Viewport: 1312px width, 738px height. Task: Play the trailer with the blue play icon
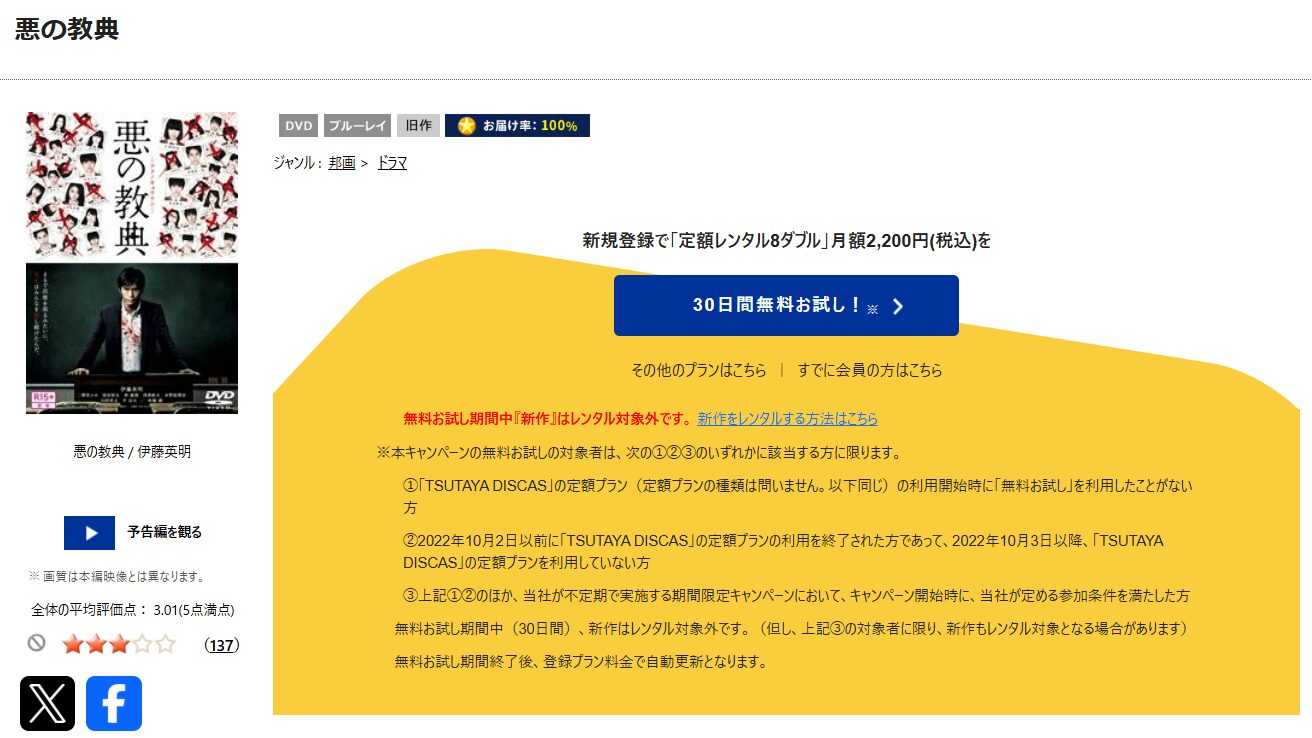tap(89, 533)
